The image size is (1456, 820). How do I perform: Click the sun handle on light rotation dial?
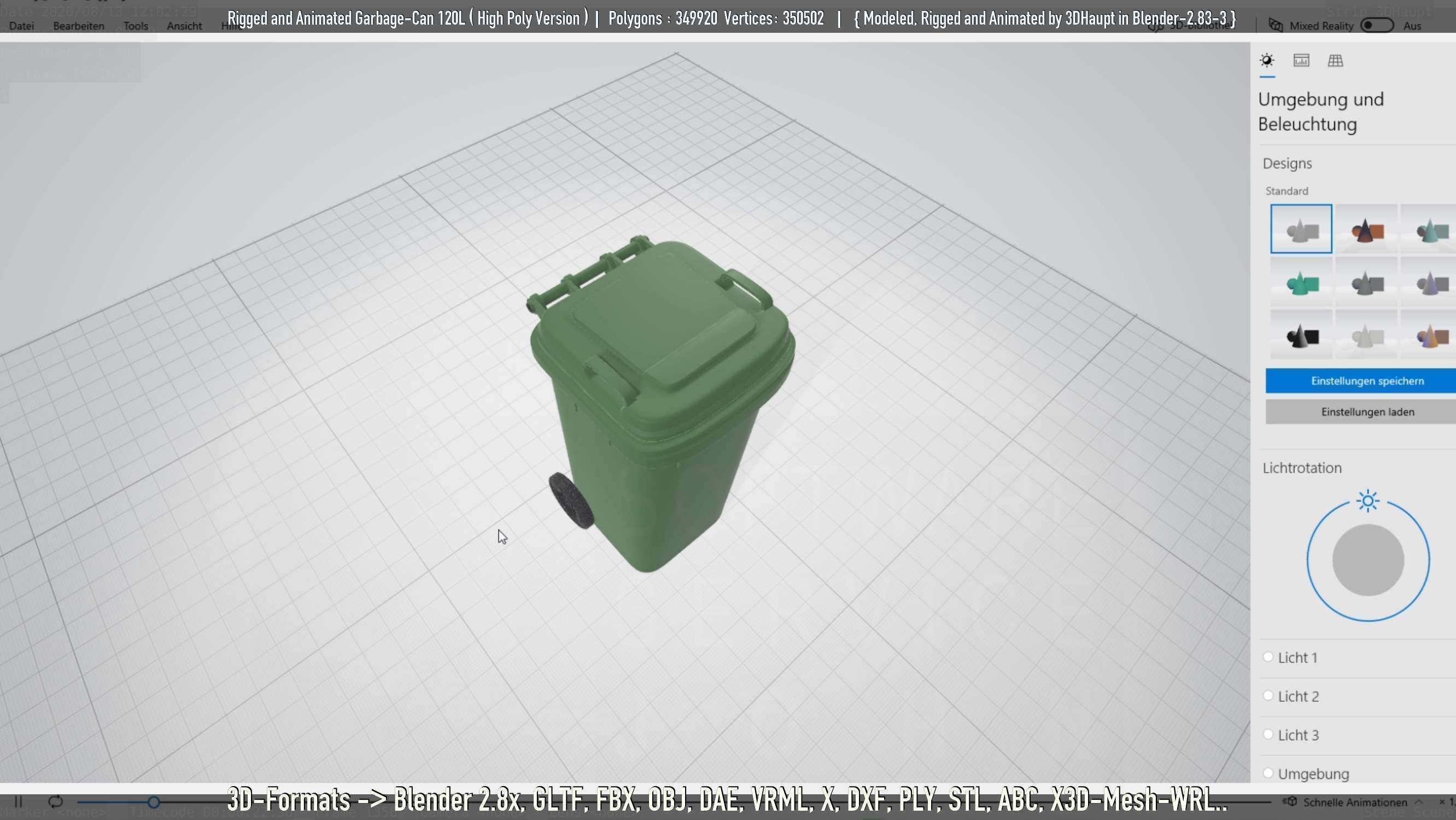[x=1367, y=501]
